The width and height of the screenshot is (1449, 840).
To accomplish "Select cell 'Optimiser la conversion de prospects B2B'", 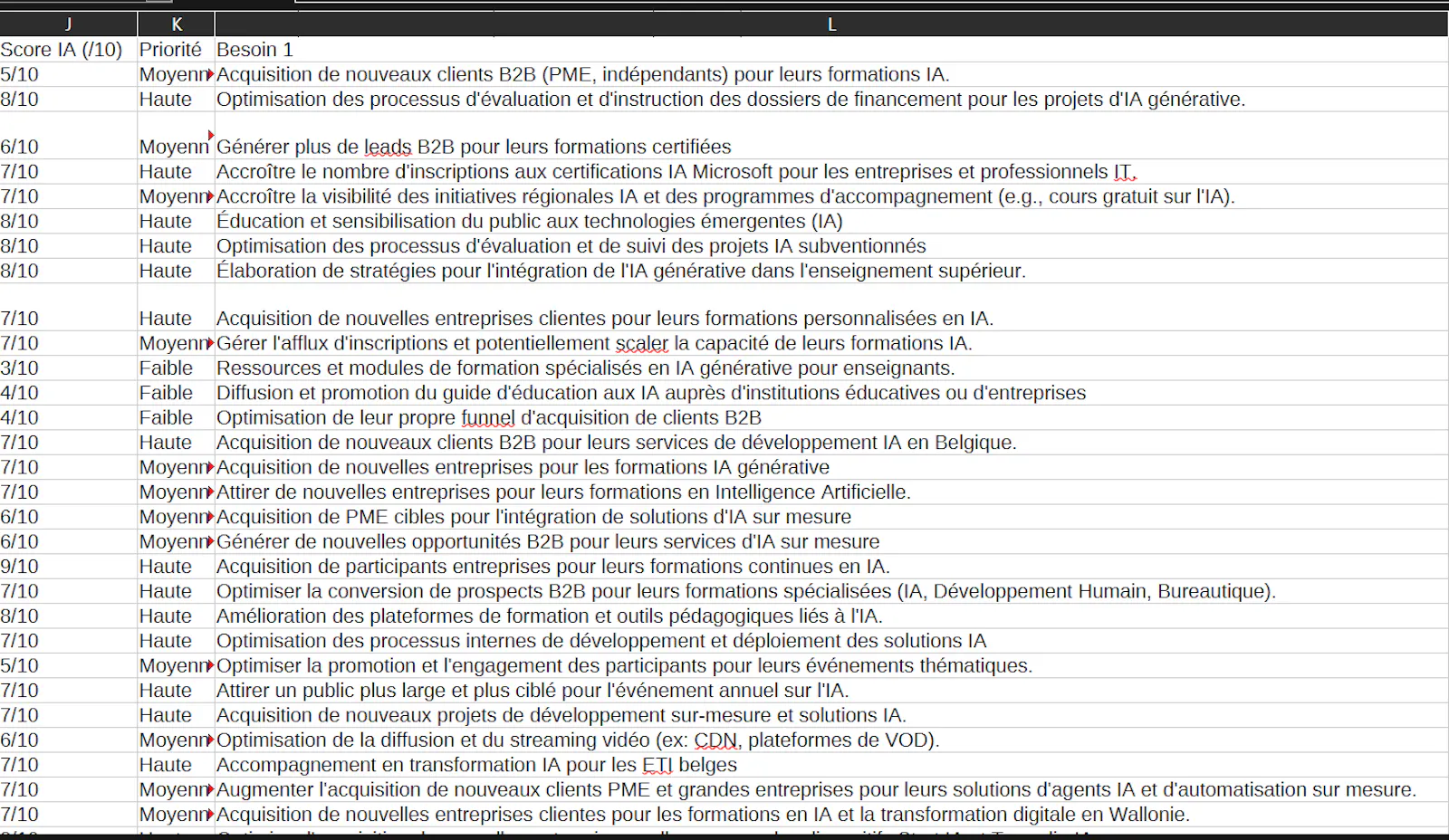I will (x=831, y=591).
